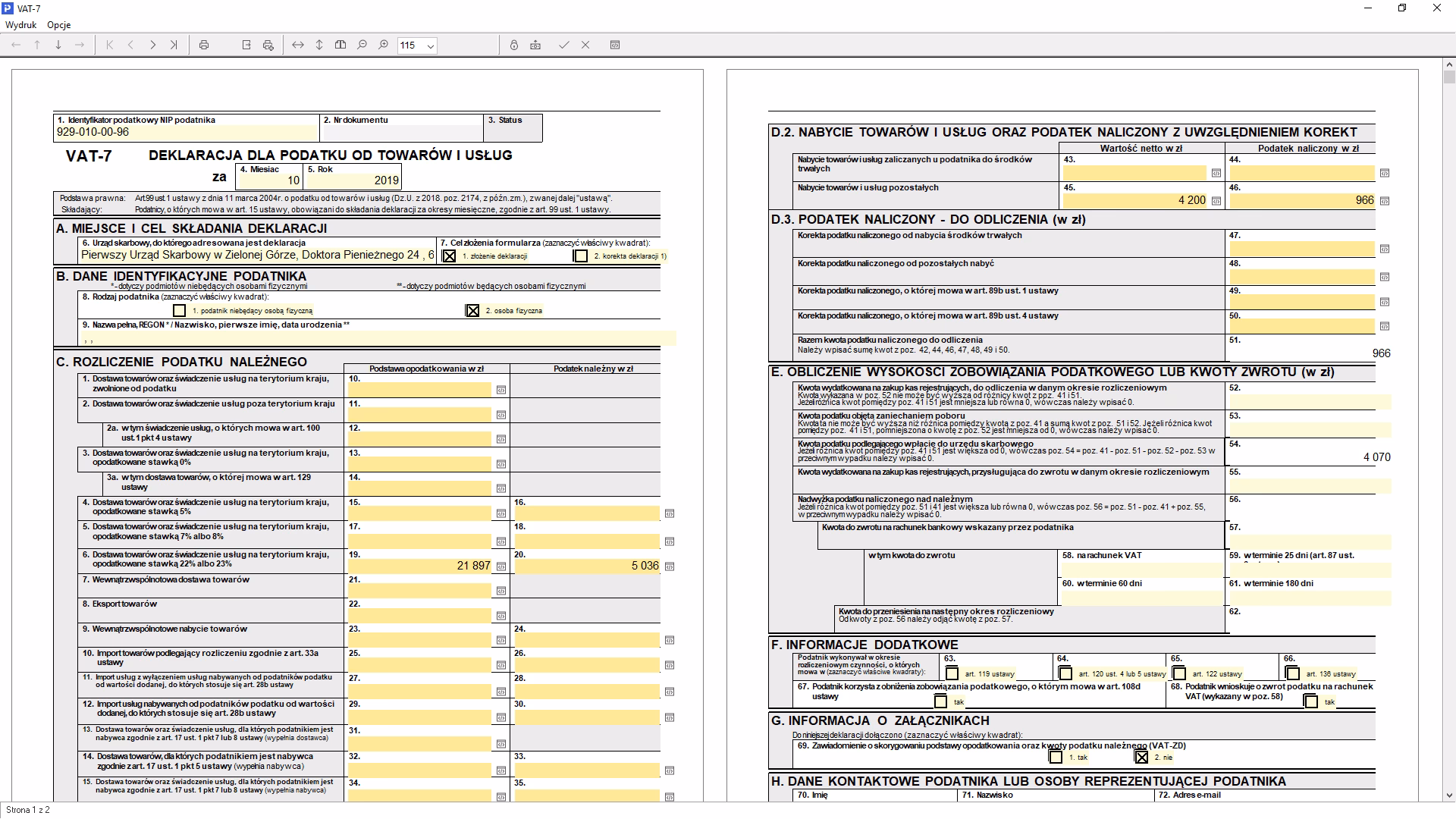The image size is (1456, 819).
Task: Check 'podatnik niebędący osobą fizyczną' checkbox
Action: 179,311
